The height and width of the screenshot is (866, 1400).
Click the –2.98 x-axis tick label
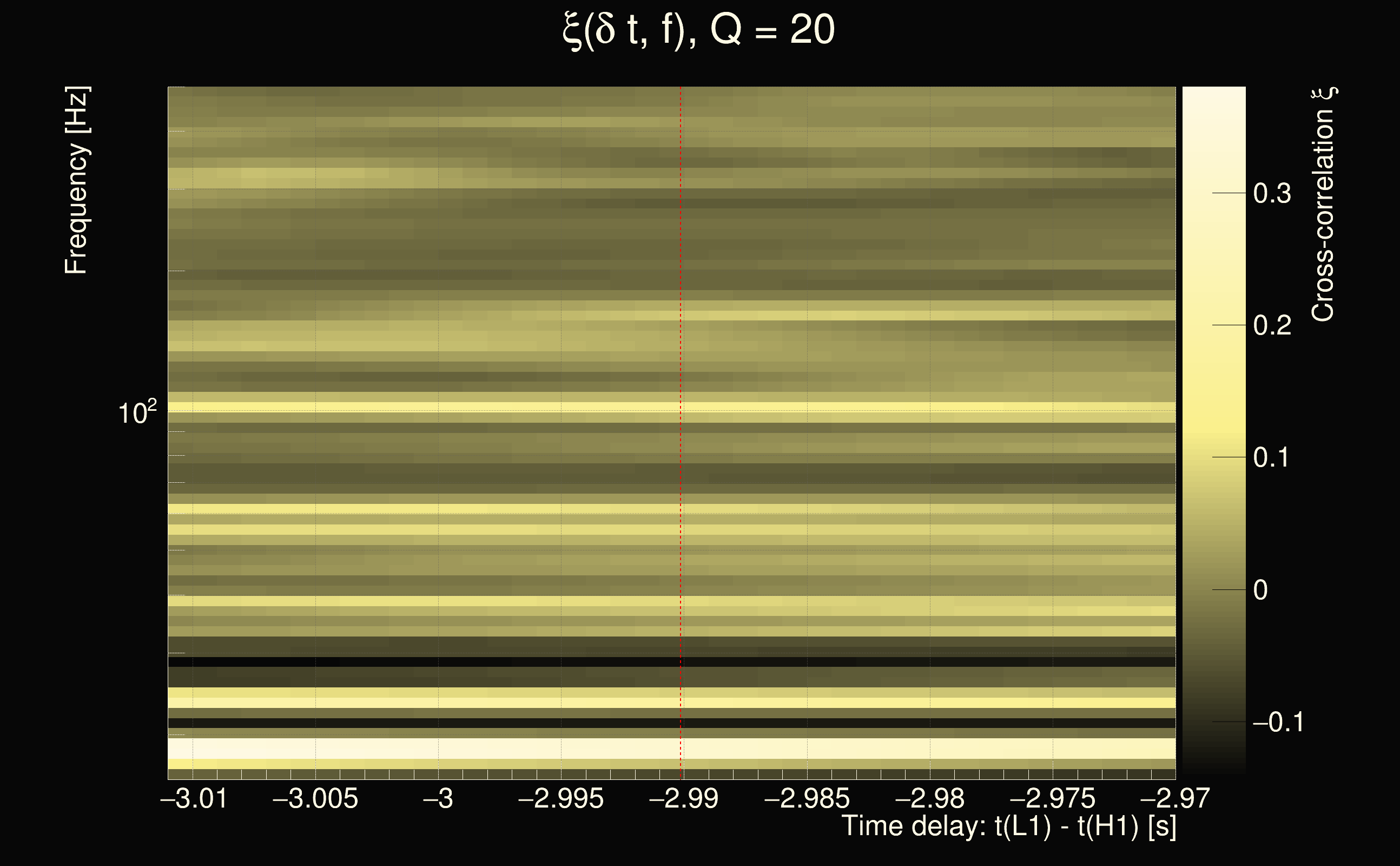click(929, 798)
